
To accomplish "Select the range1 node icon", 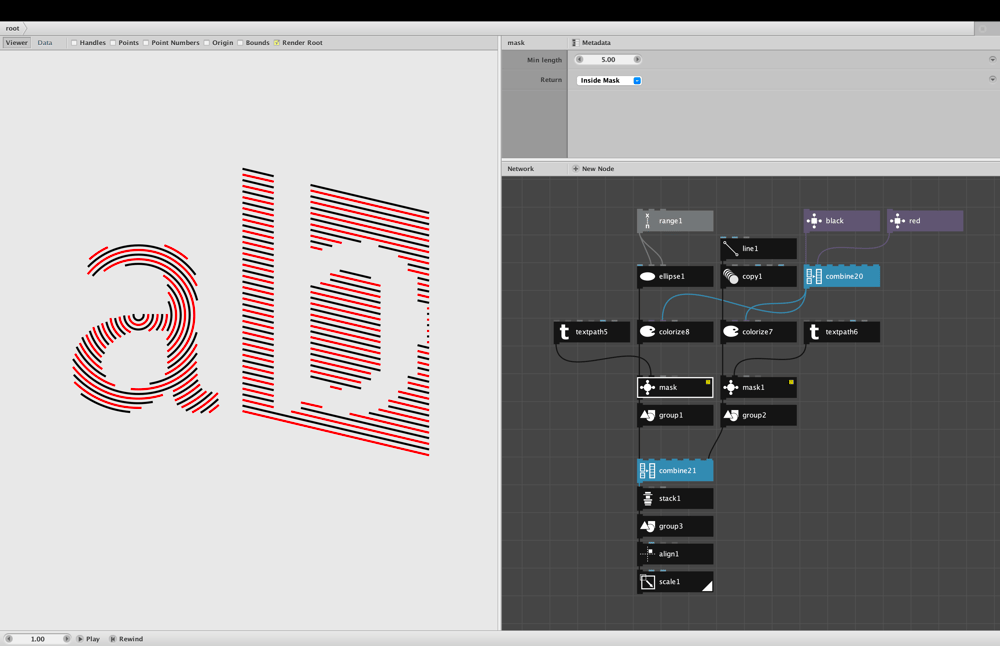I will 647,221.
